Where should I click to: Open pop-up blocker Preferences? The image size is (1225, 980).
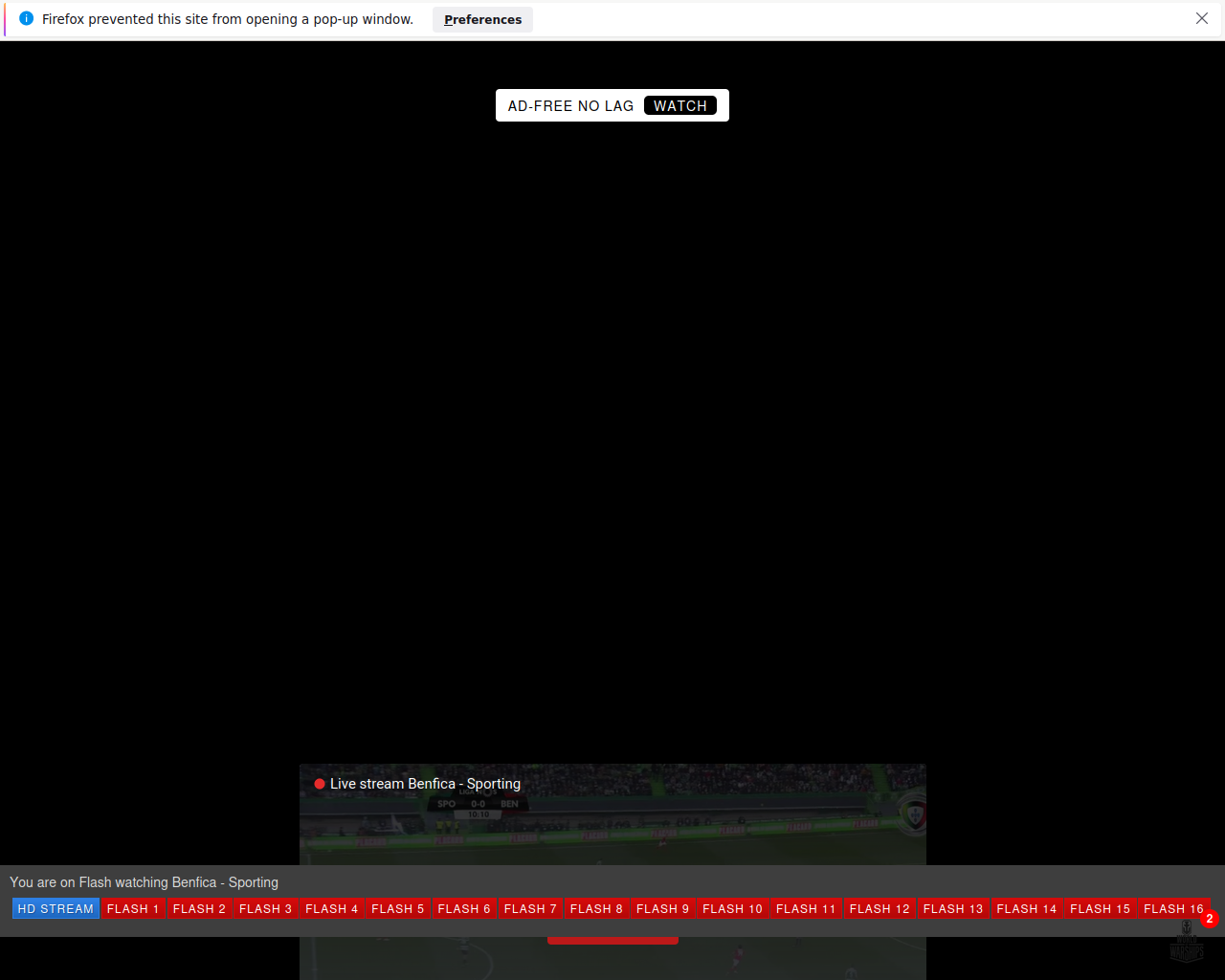(482, 19)
